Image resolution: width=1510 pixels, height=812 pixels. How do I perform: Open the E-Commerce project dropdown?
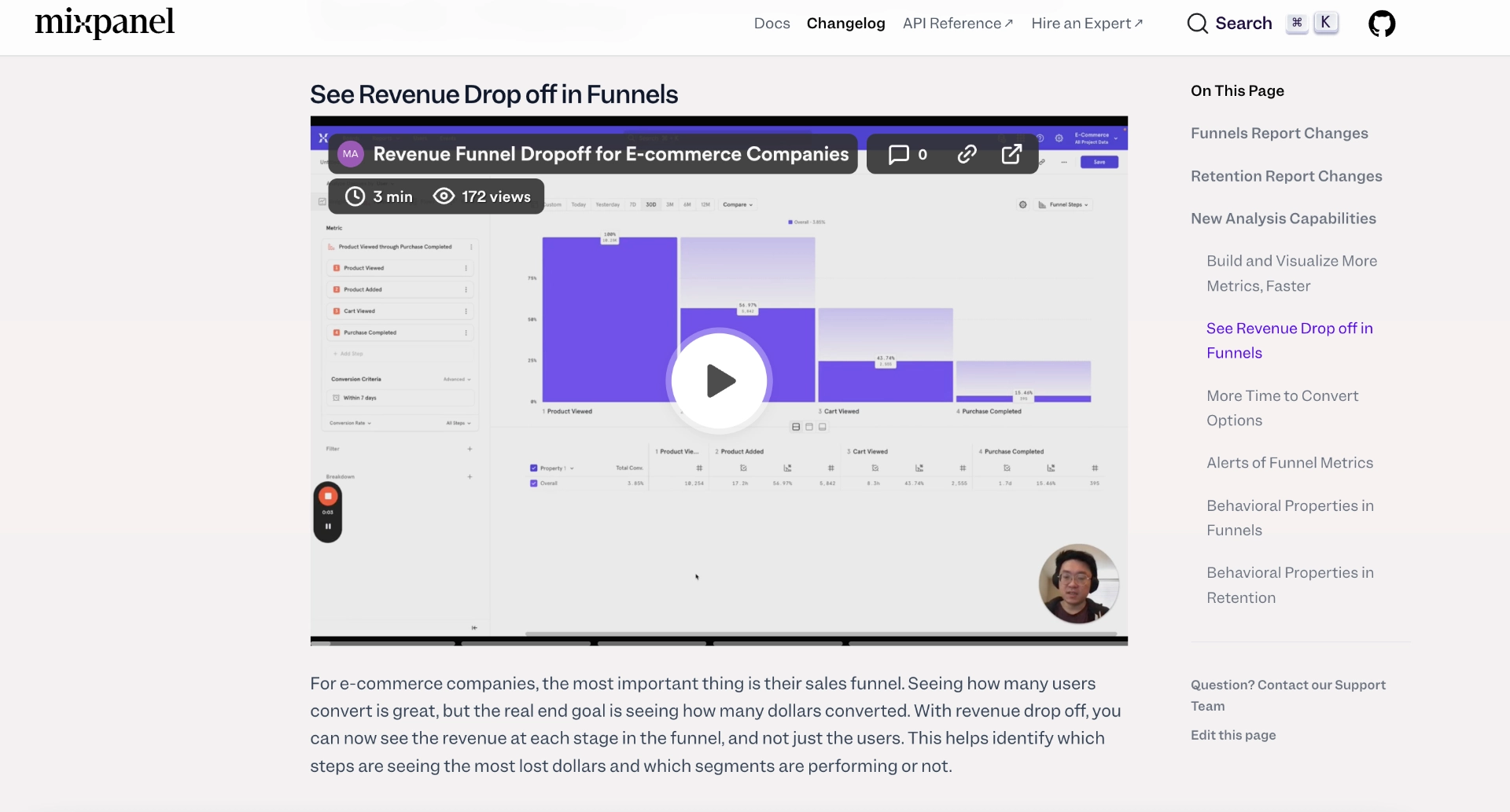[x=1093, y=138]
